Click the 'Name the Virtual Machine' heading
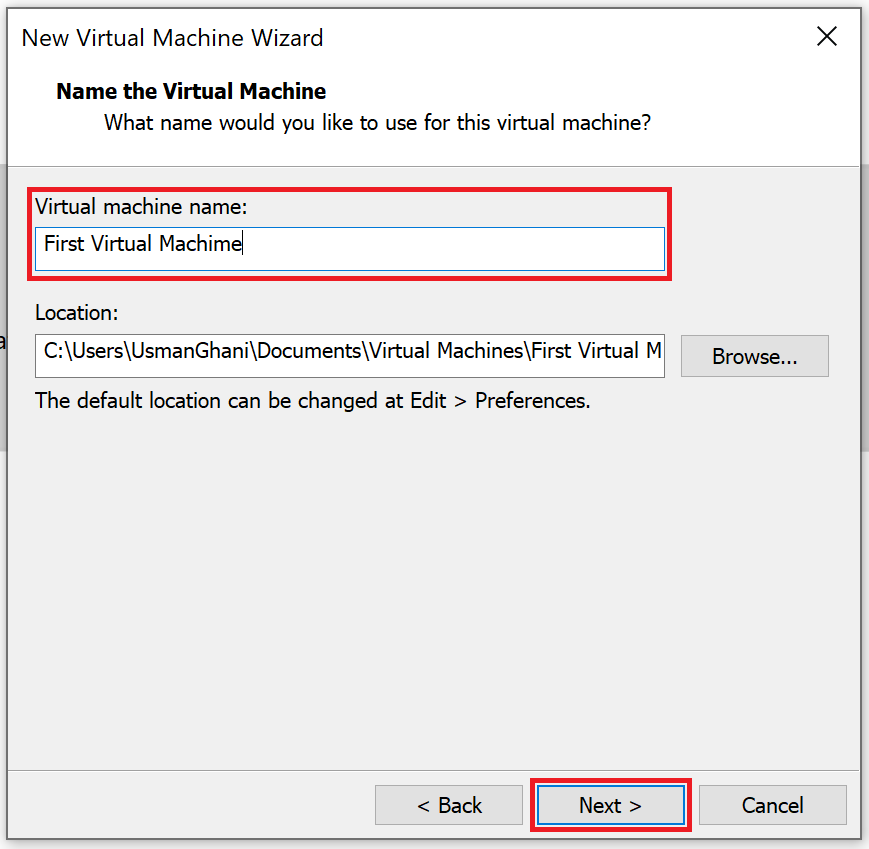This screenshot has width=869, height=849. click(x=190, y=91)
